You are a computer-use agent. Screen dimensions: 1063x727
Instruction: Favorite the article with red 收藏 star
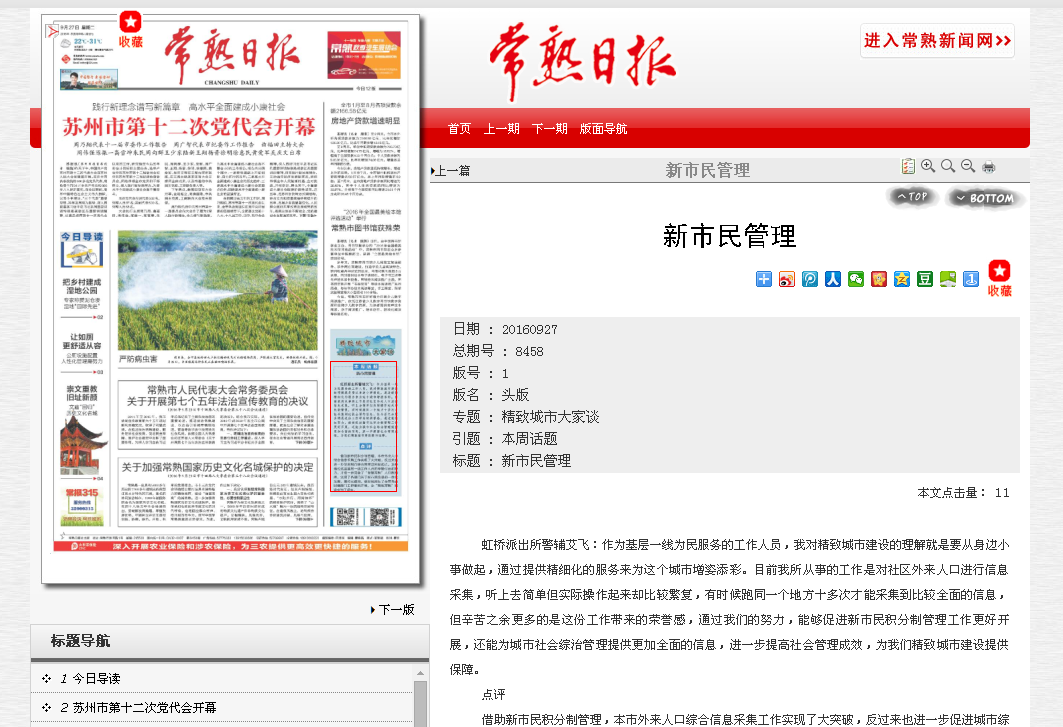pos(999,278)
